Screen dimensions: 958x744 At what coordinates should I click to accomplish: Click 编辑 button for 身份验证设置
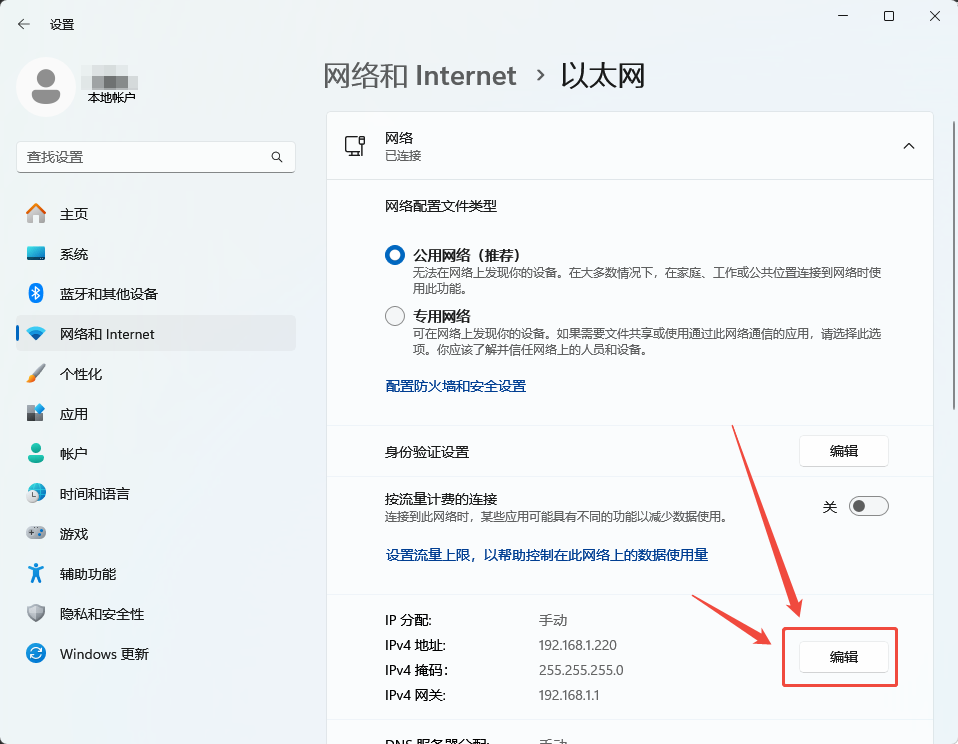(x=844, y=451)
